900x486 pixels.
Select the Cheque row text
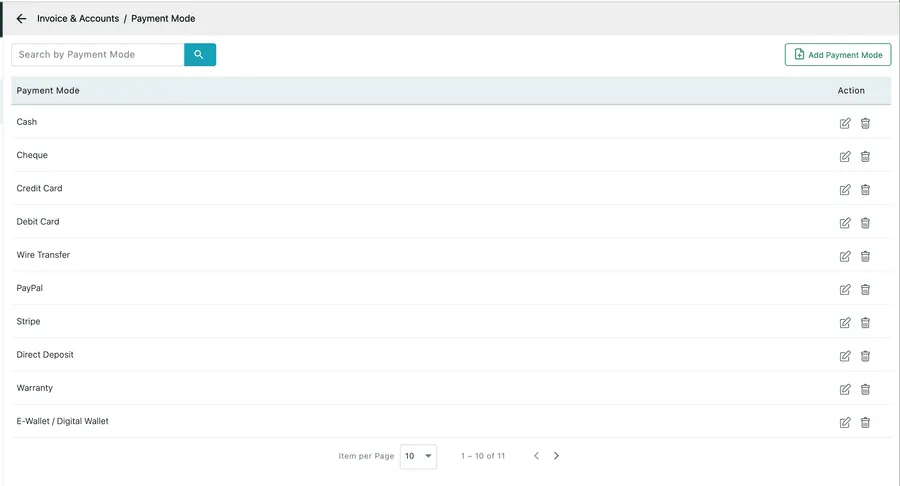[x=32, y=155]
